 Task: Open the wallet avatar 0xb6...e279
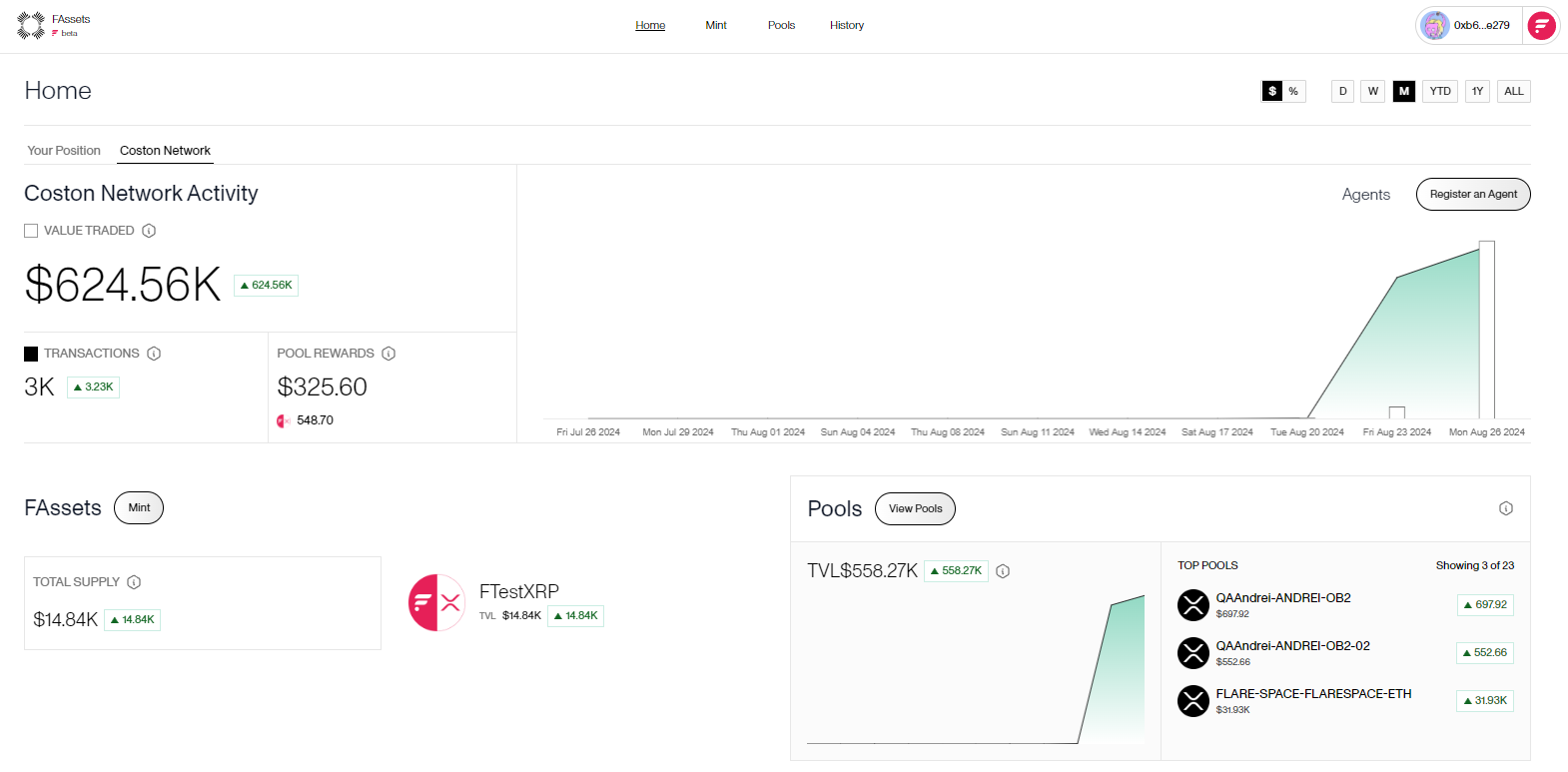(1468, 26)
